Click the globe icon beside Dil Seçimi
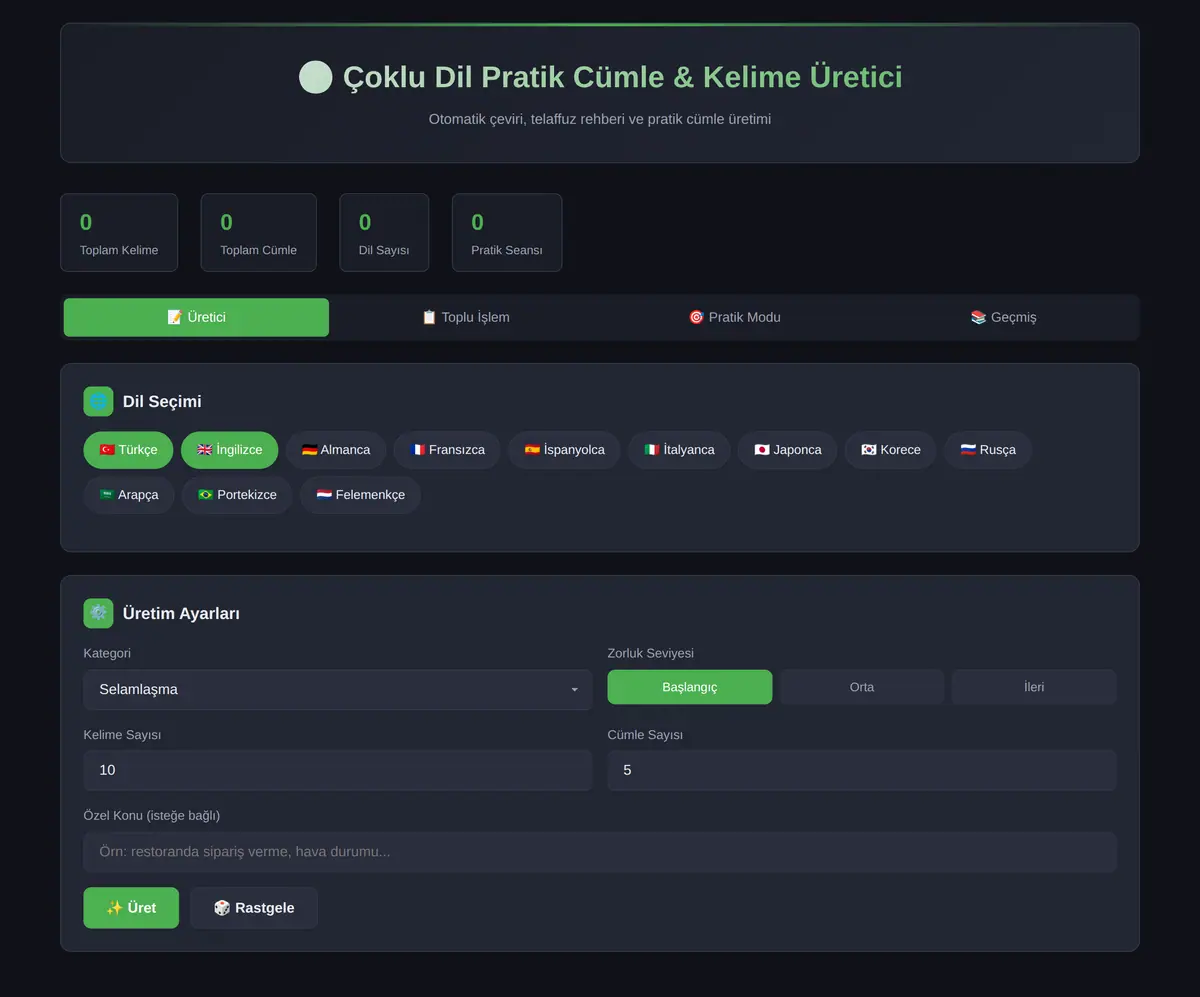This screenshot has width=1200, height=997. tap(98, 401)
